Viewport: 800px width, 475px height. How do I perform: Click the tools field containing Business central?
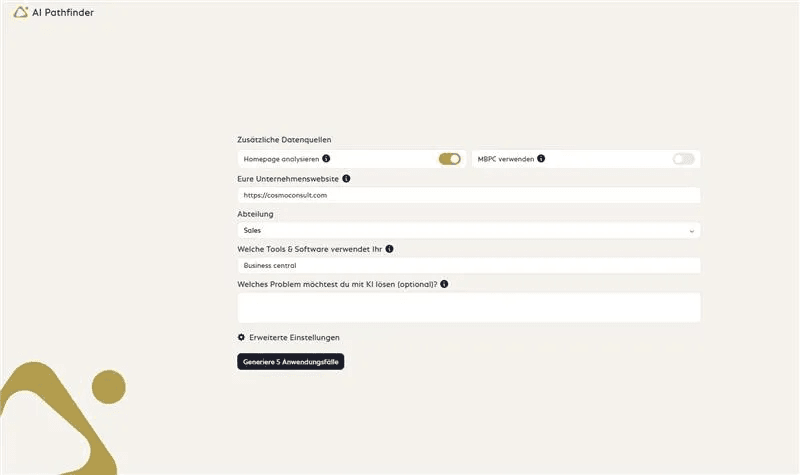tap(468, 266)
